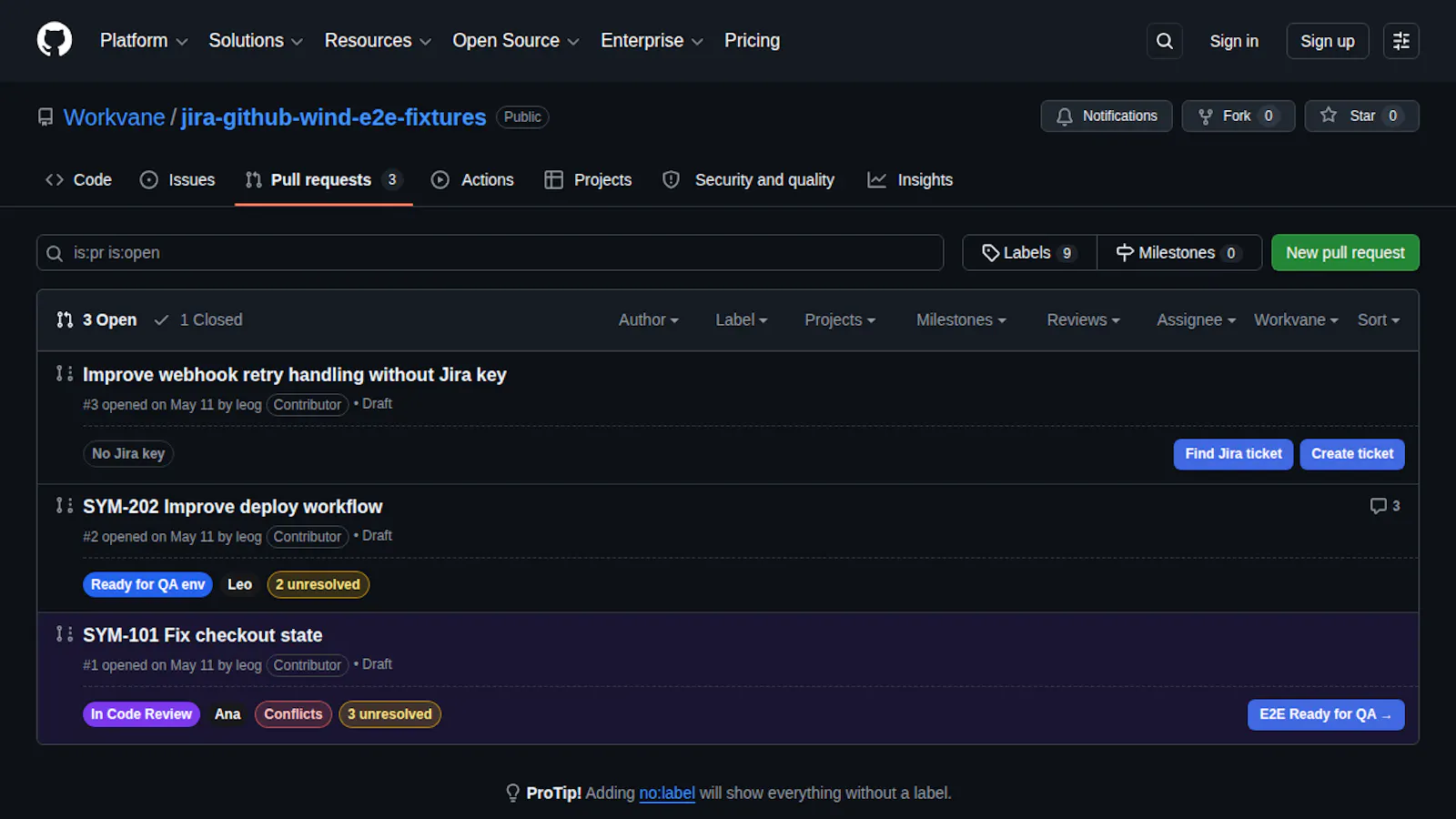Click the GitHub logo icon
The width and height of the screenshot is (1456, 819).
click(55, 40)
